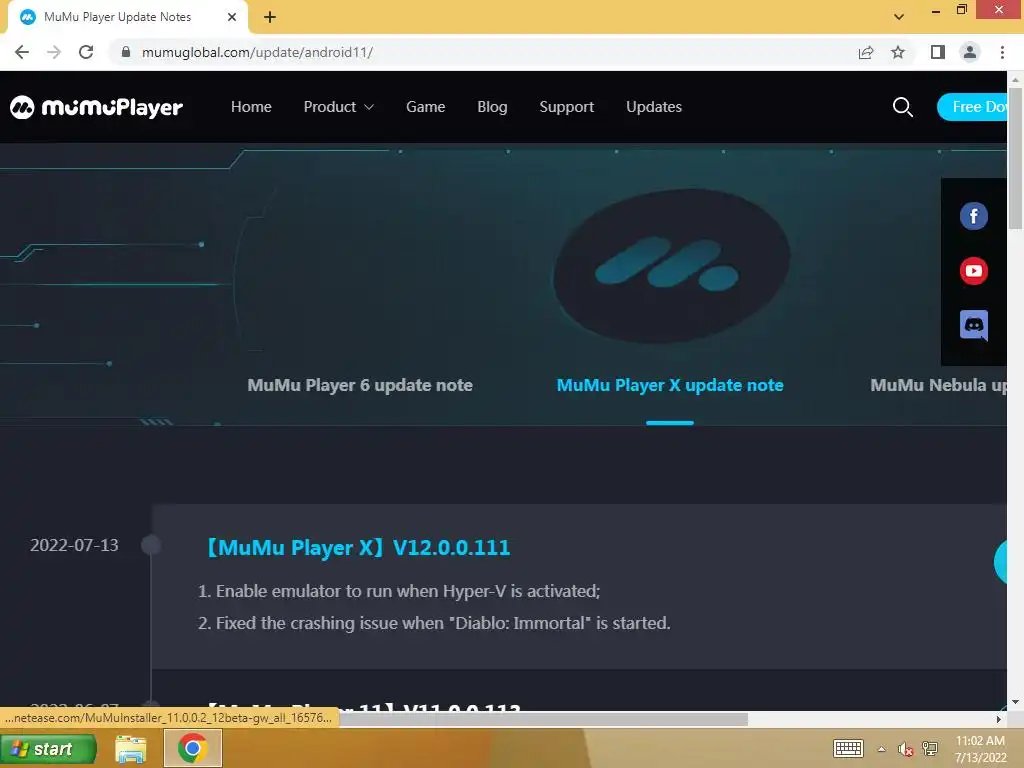Screen dimensions: 1024x768
Task: Click the vertical scrollbar up arrow
Action: pos(1015,79)
